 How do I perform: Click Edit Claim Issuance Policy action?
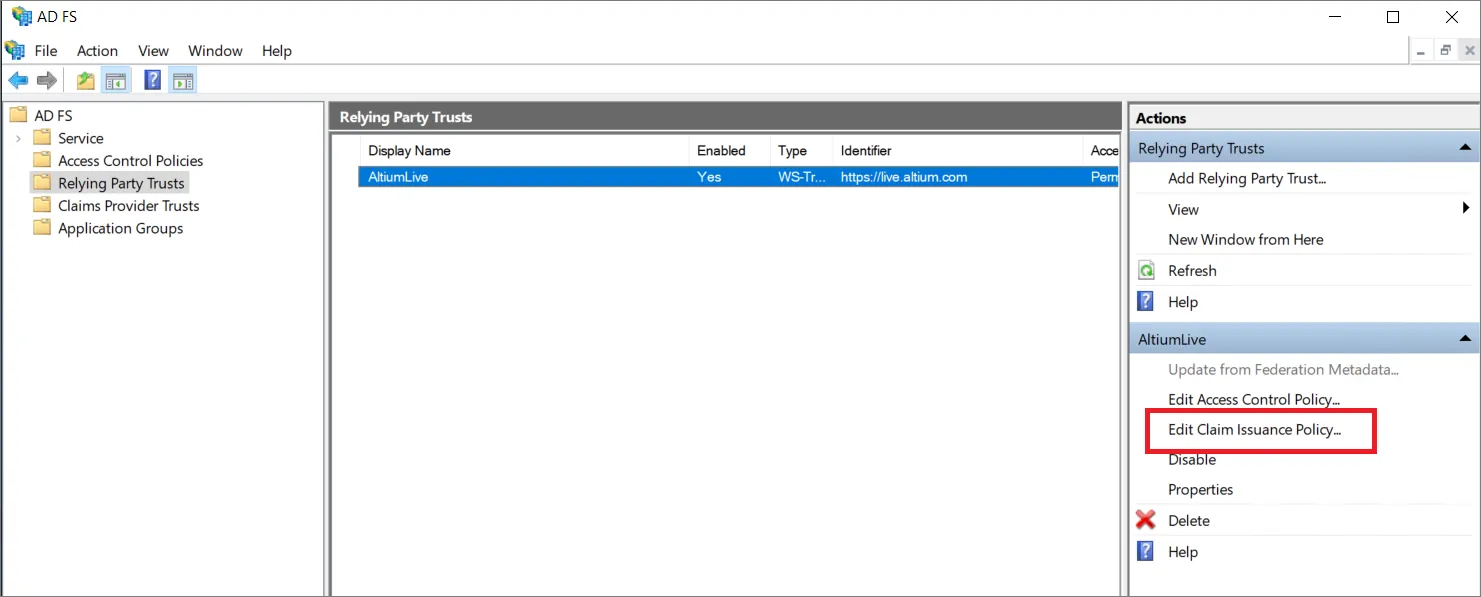(x=1255, y=430)
